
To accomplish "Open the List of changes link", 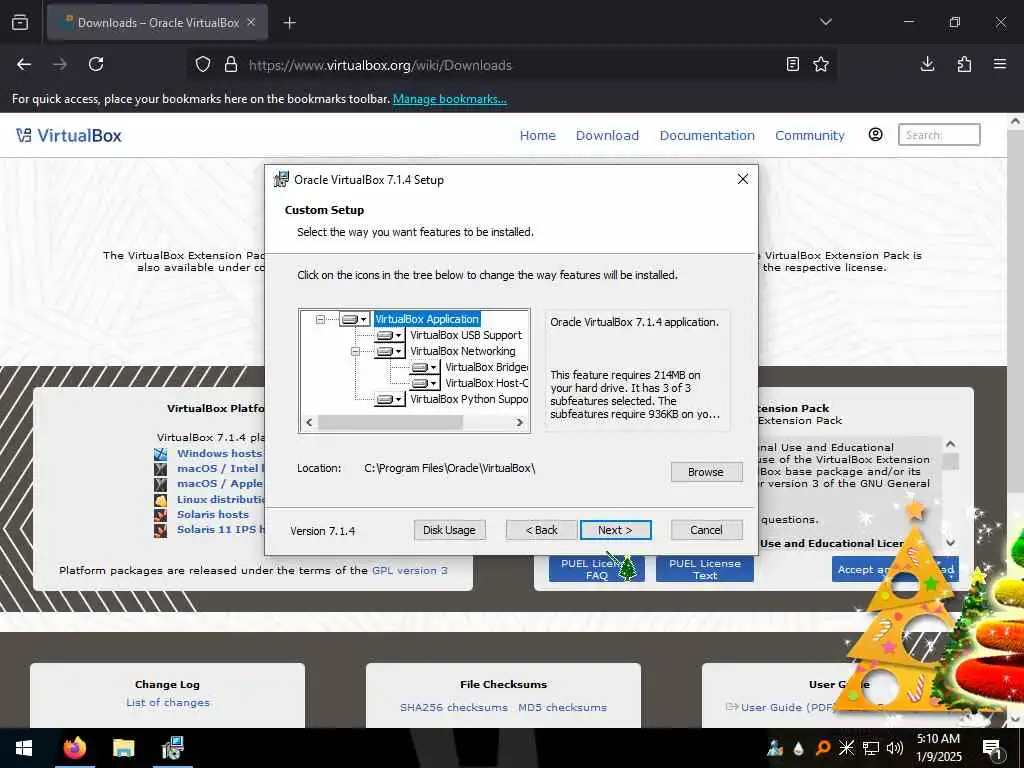I will tap(168, 703).
